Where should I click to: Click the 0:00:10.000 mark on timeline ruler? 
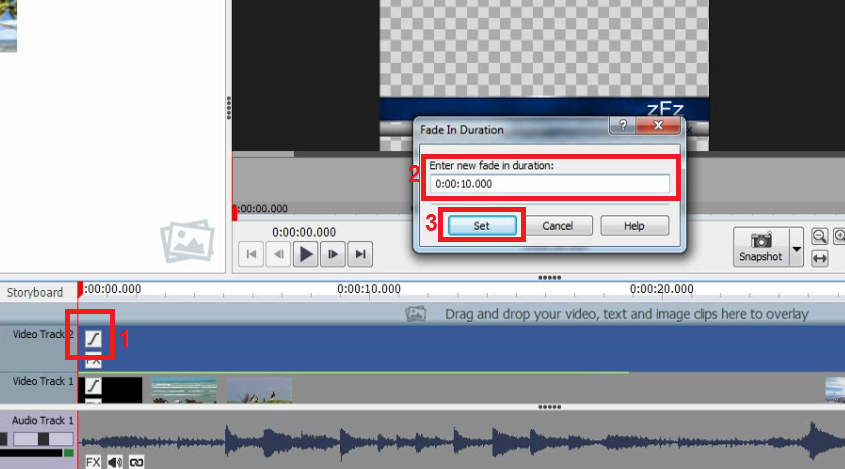(369, 289)
